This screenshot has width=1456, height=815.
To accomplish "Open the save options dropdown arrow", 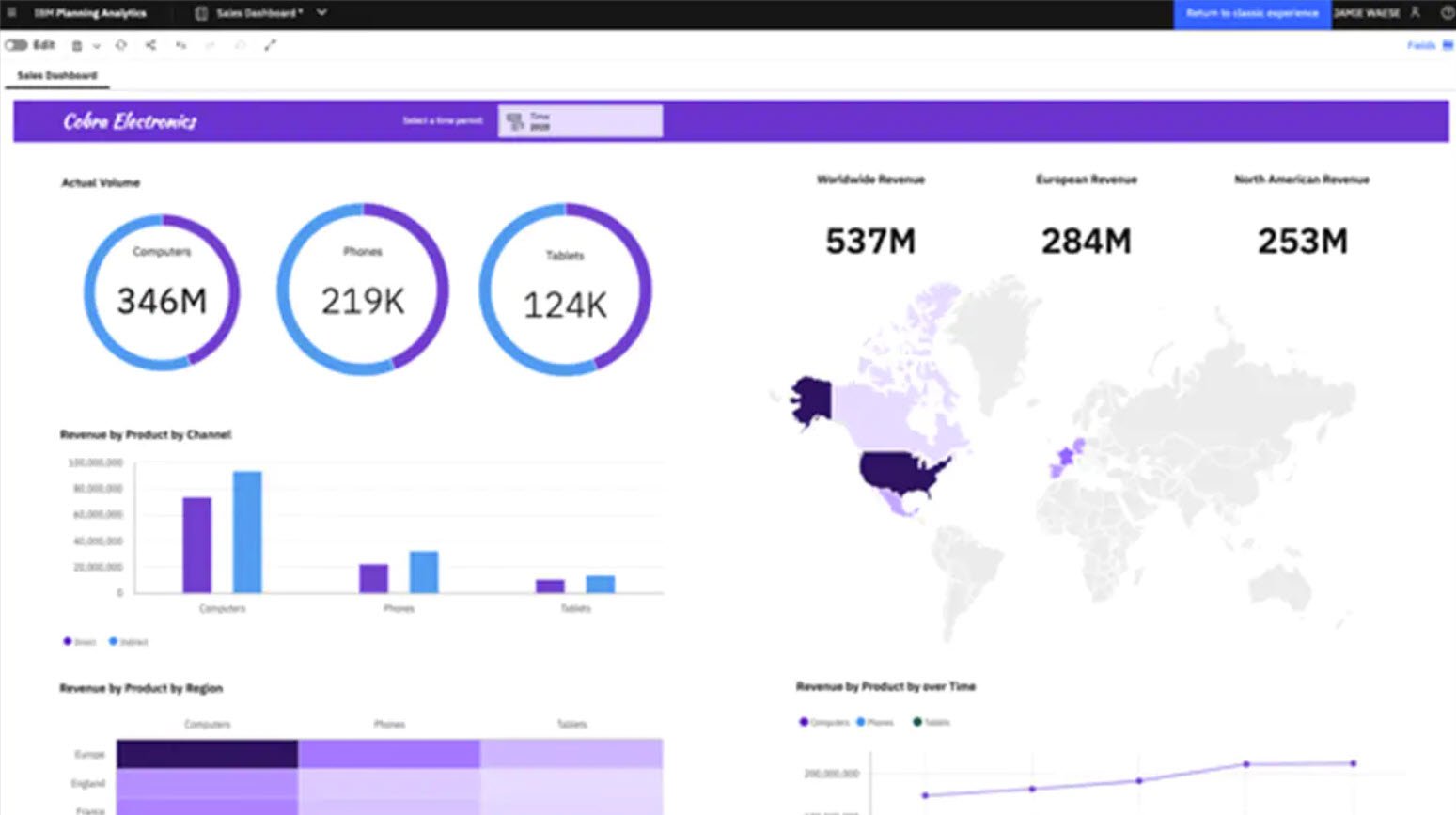I will coord(96,46).
